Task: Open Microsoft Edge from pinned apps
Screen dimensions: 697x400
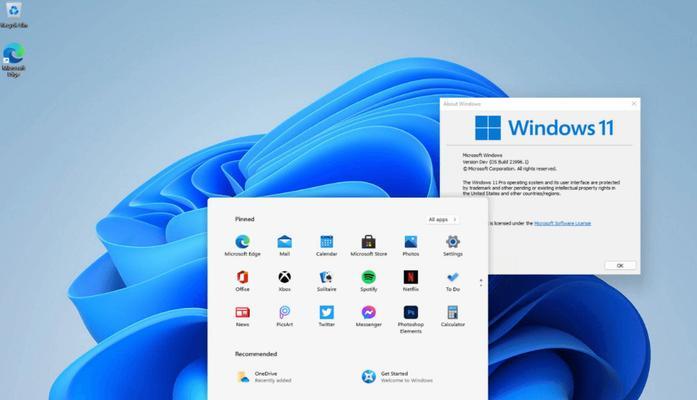Action: pos(242,245)
